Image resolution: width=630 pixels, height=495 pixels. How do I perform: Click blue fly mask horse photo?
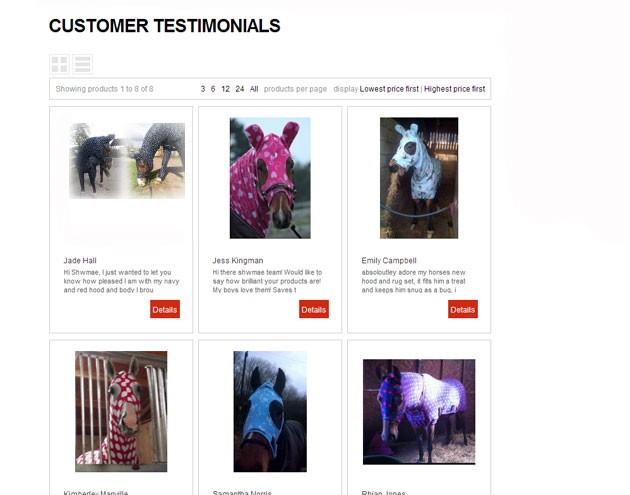click(270, 411)
